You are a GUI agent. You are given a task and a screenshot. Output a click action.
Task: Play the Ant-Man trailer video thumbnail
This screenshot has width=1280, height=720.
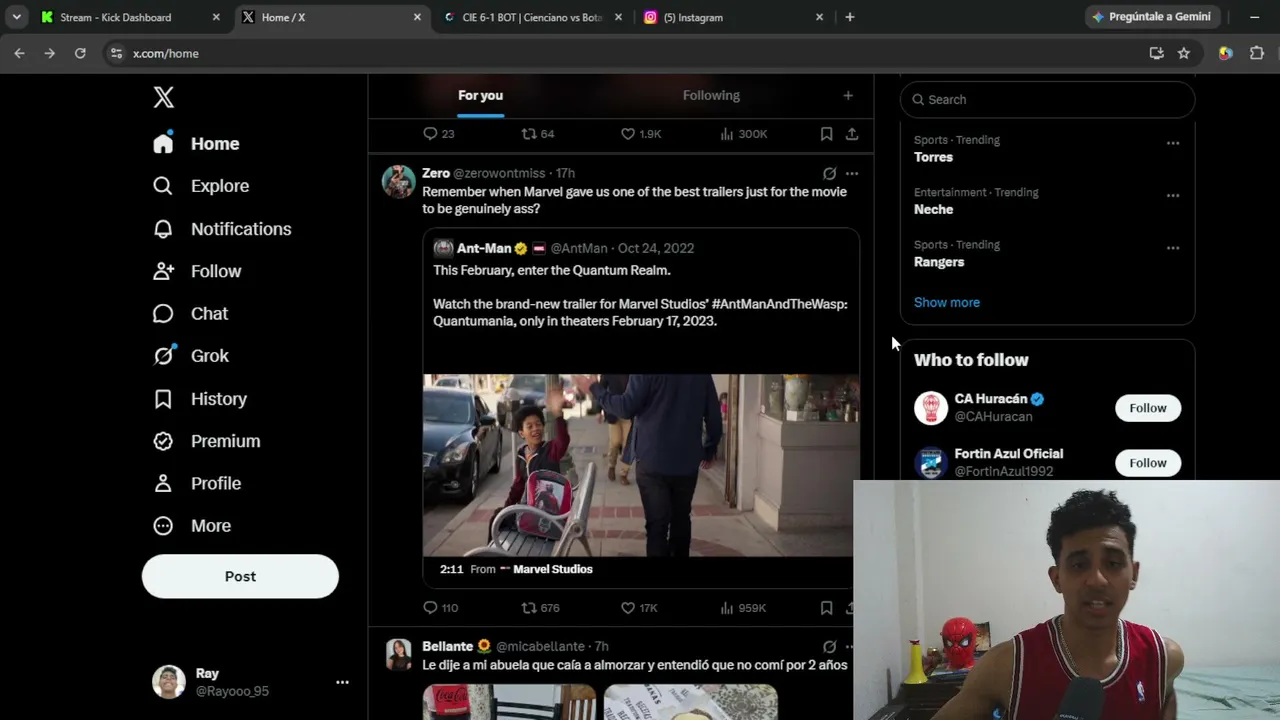click(640, 465)
